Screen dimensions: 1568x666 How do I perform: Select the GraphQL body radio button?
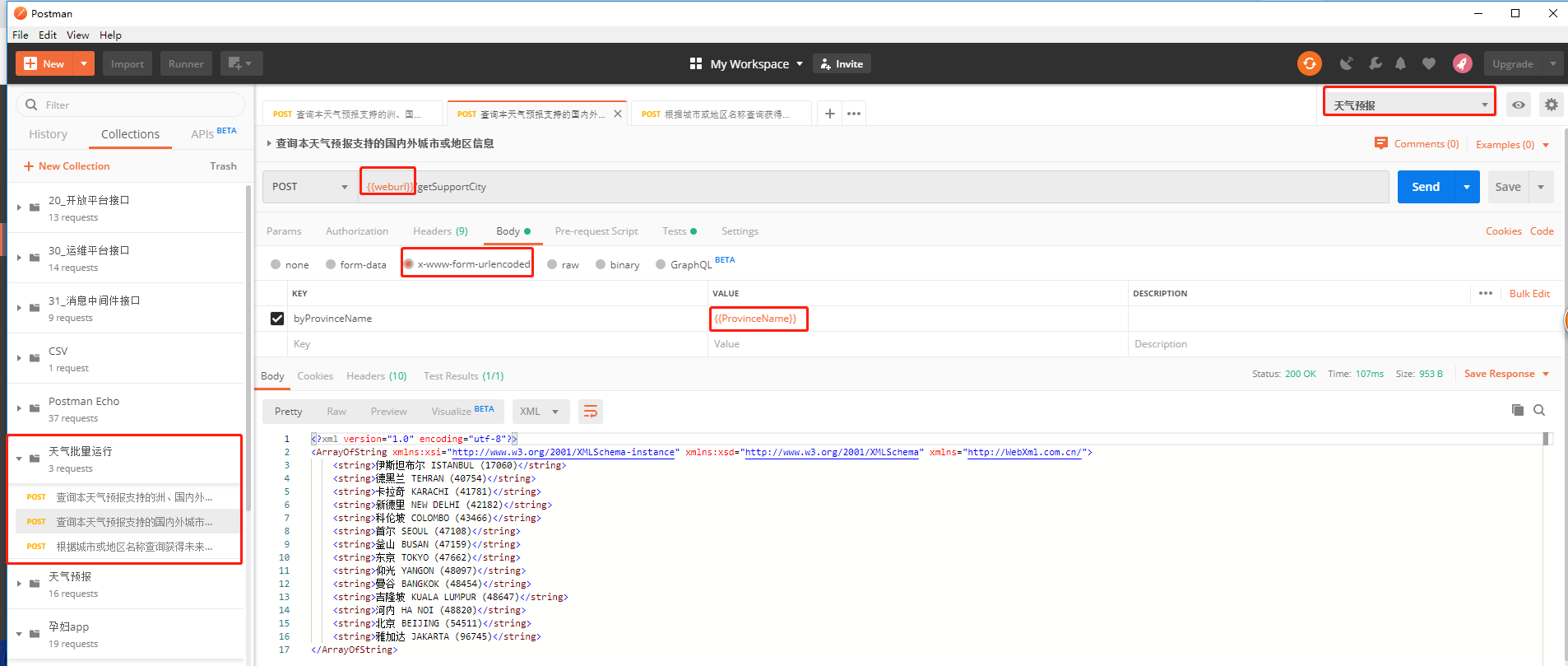(x=661, y=264)
